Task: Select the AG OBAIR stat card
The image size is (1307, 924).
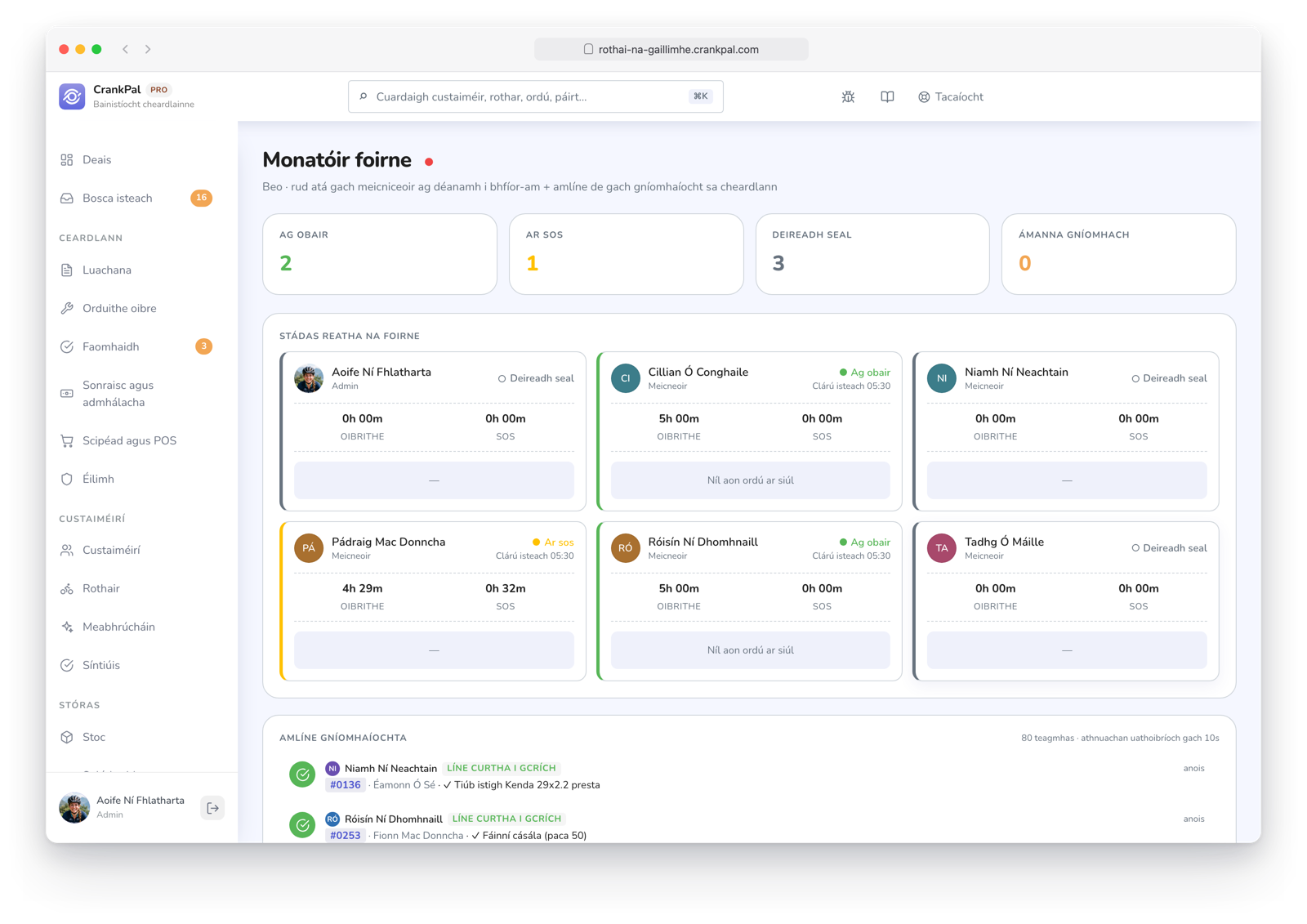Action: pos(380,254)
